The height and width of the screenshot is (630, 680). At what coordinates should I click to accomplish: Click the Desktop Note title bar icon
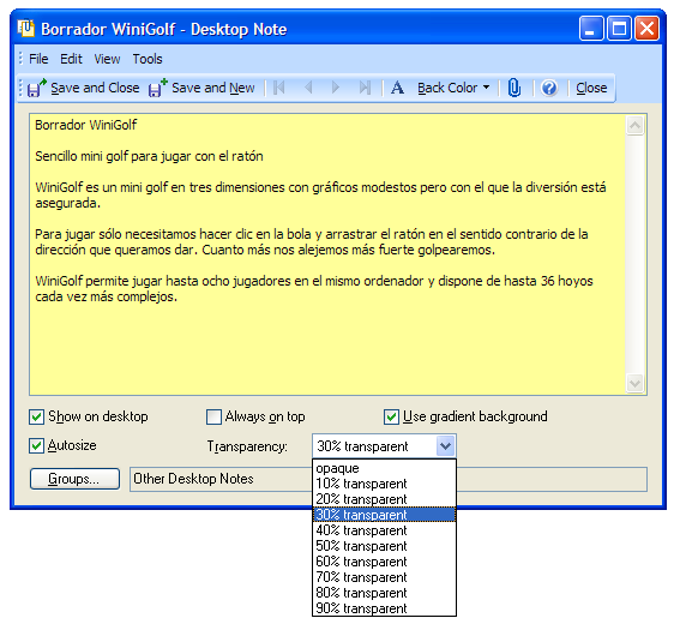(26, 28)
